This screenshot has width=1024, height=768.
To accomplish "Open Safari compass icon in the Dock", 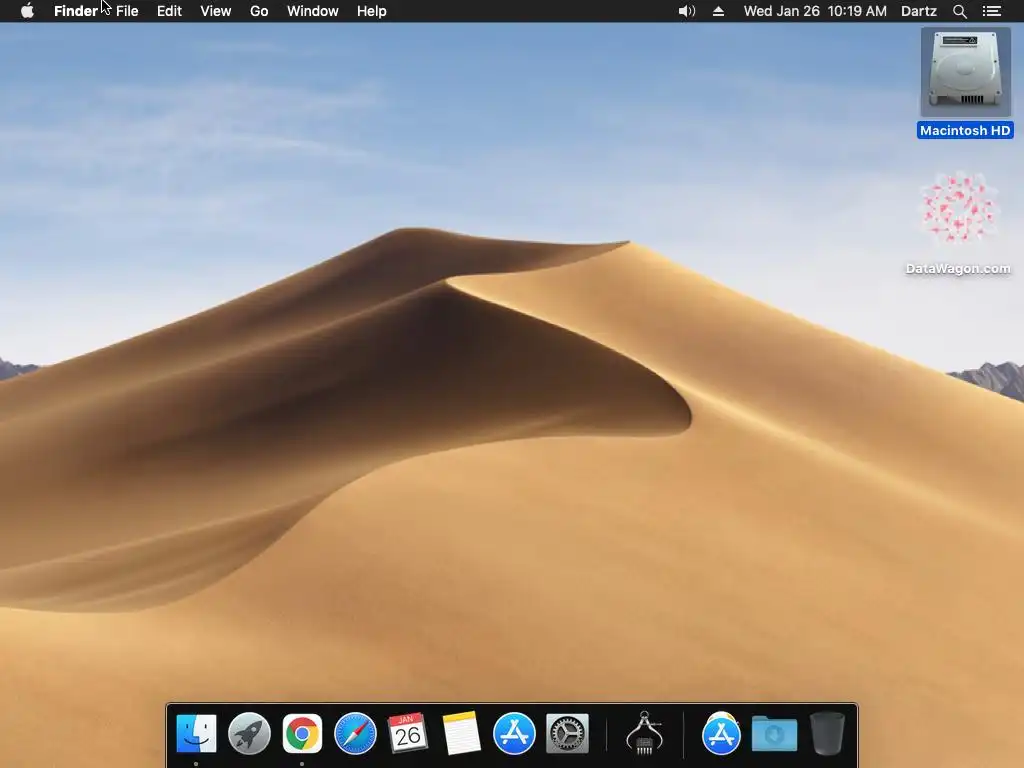I will 355,733.
